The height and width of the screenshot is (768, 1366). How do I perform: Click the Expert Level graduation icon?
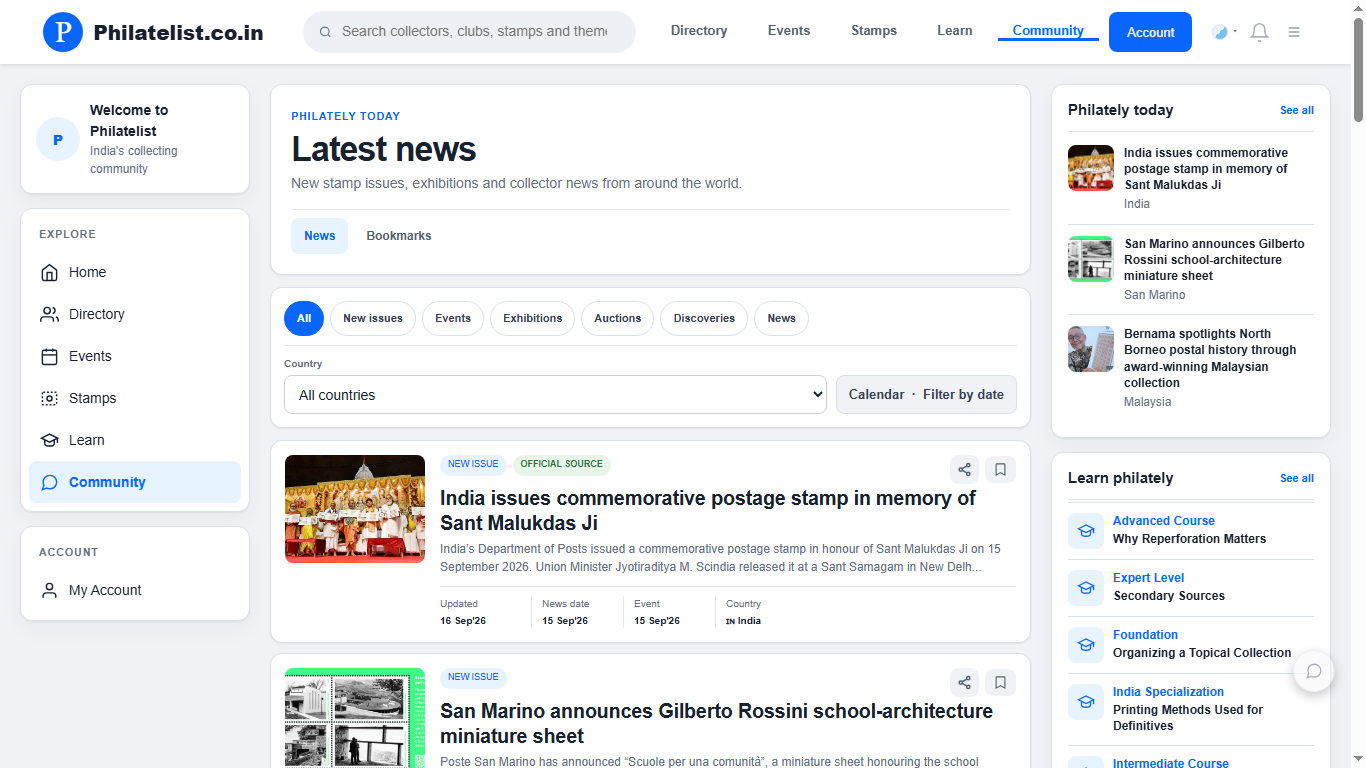[x=1086, y=587]
